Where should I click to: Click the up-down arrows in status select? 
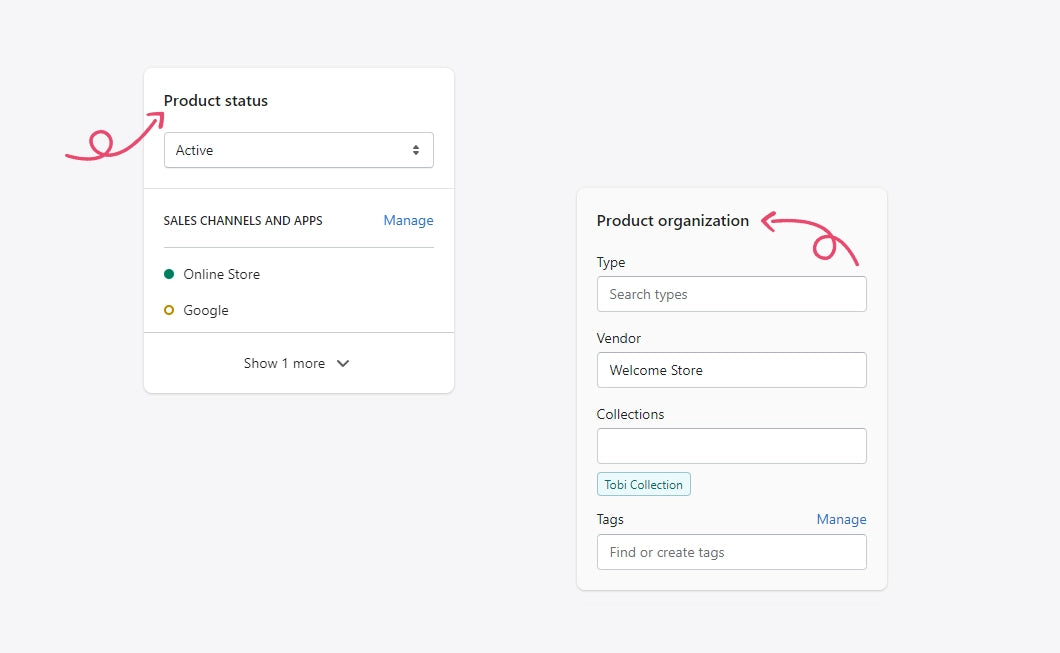point(416,150)
